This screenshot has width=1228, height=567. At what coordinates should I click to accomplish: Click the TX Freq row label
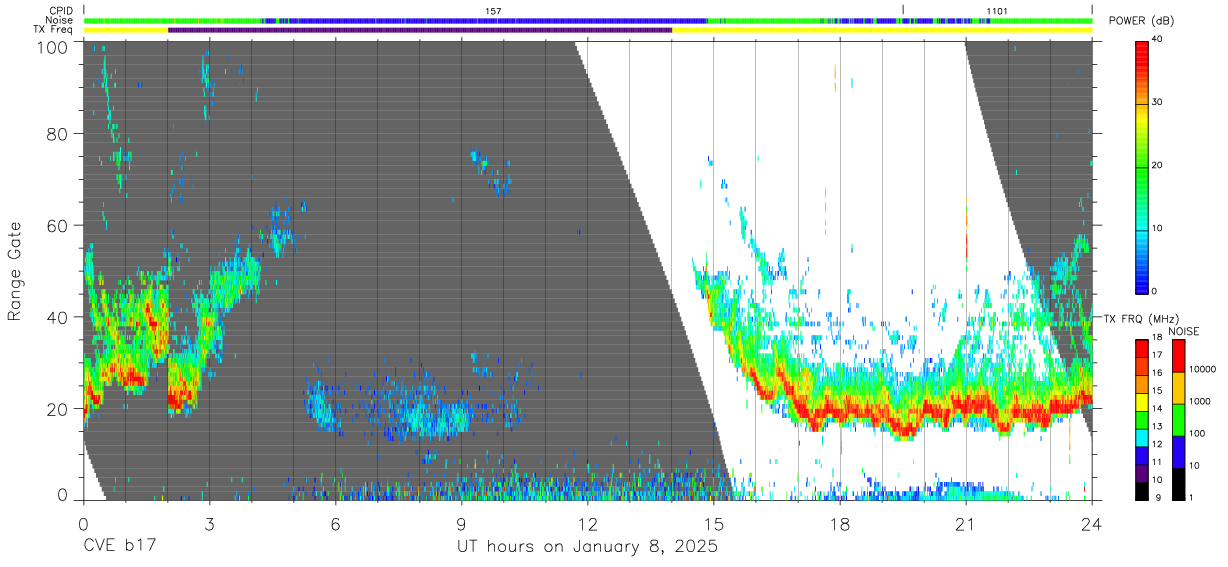coord(54,30)
